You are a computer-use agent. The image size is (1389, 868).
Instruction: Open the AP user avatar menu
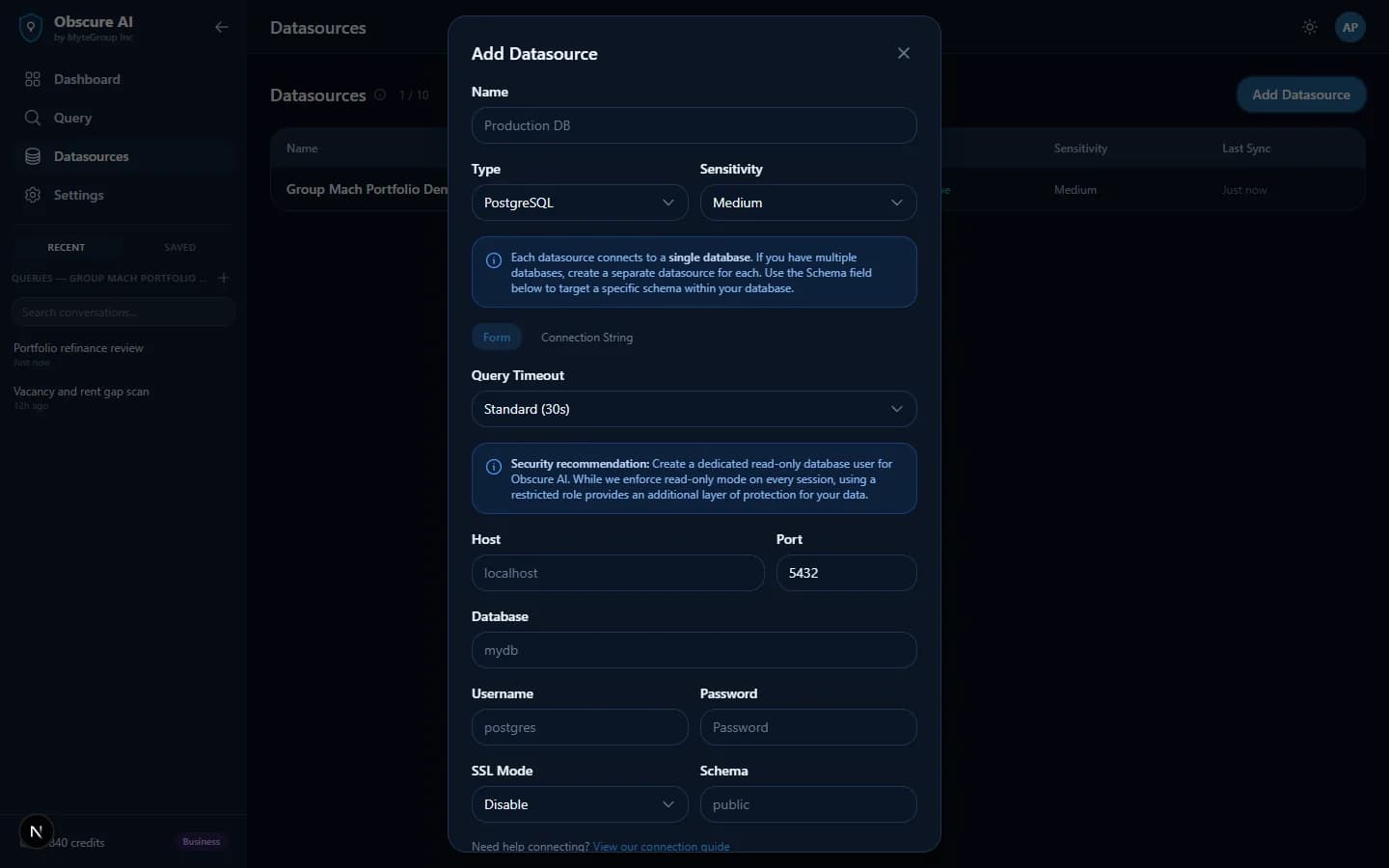[x=1350, y=27]
